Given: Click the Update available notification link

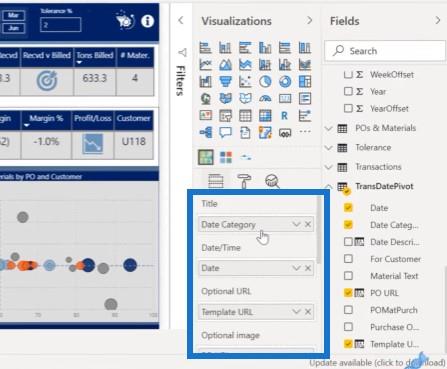Looking at the screenshot, I should [x=377, y=363].
